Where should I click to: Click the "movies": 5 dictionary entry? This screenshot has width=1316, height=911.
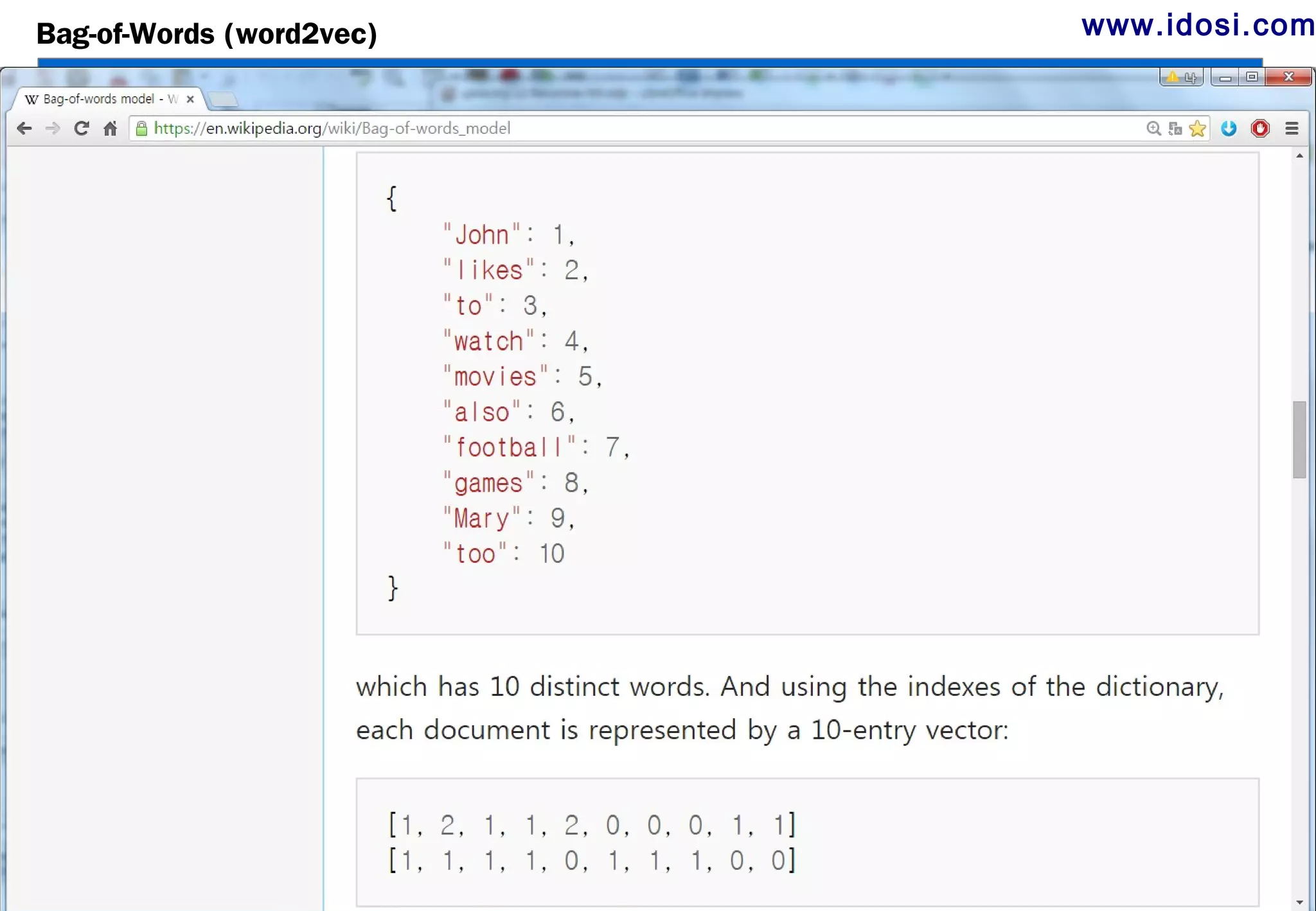[x=522, y=376]
